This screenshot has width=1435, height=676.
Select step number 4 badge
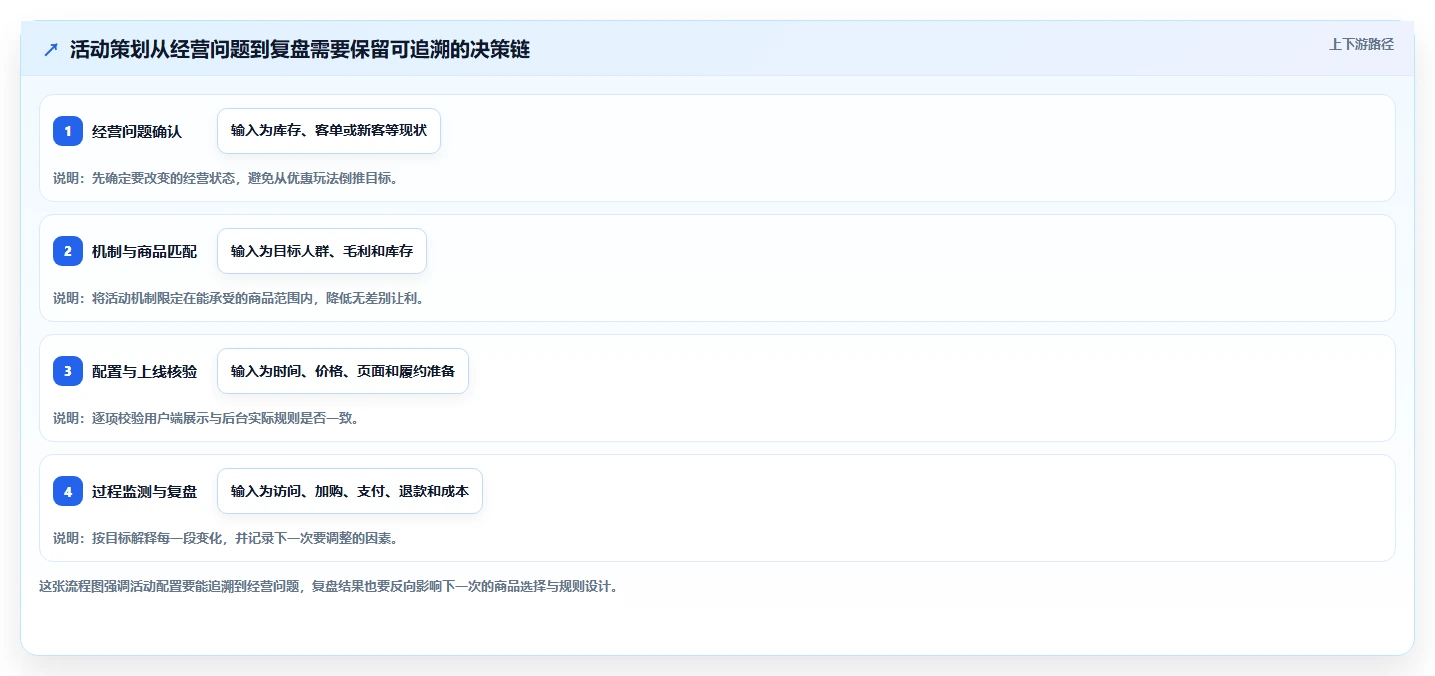[x=68, y=491]
